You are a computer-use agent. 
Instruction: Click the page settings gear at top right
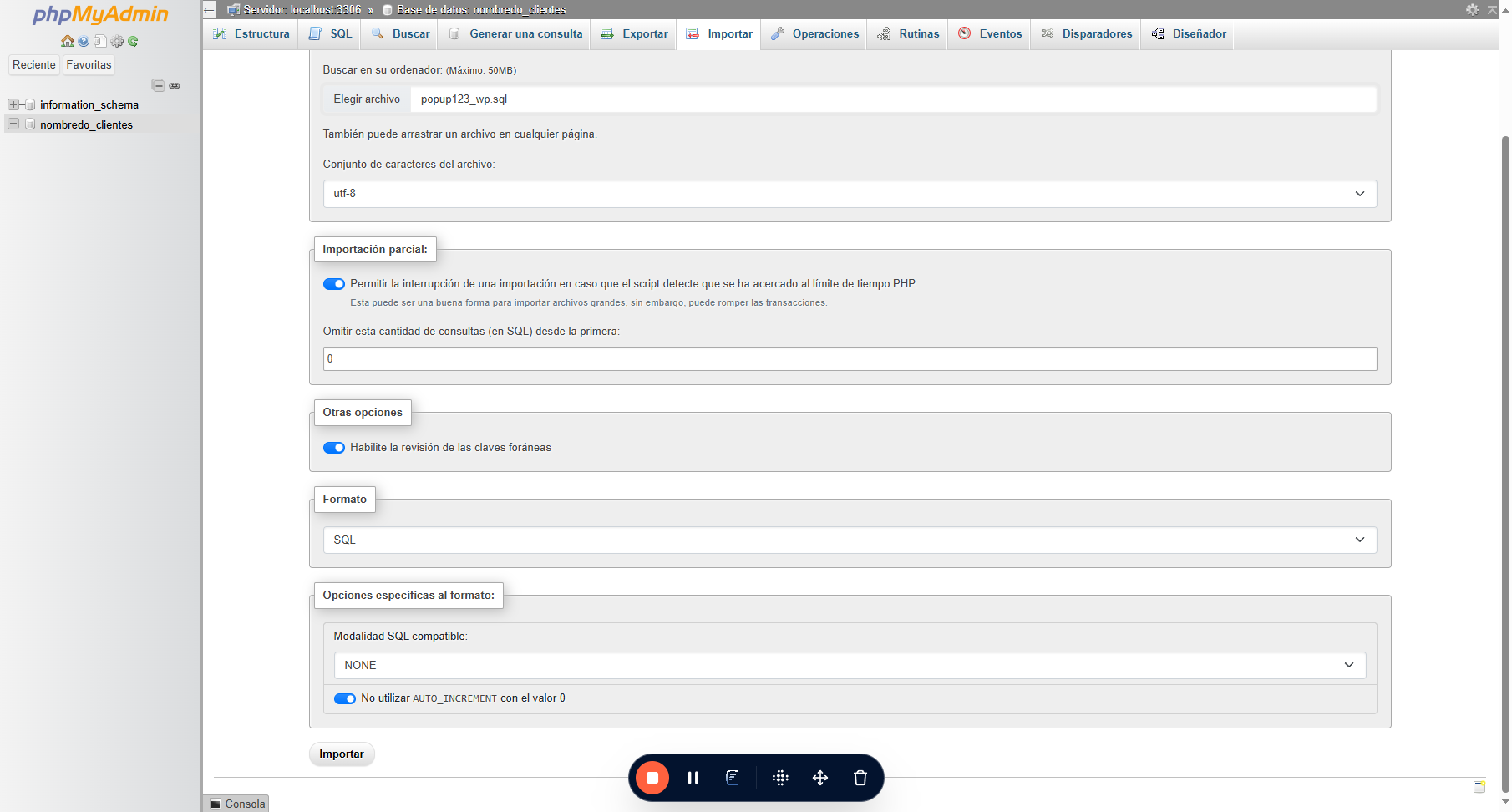[1472, 9]
